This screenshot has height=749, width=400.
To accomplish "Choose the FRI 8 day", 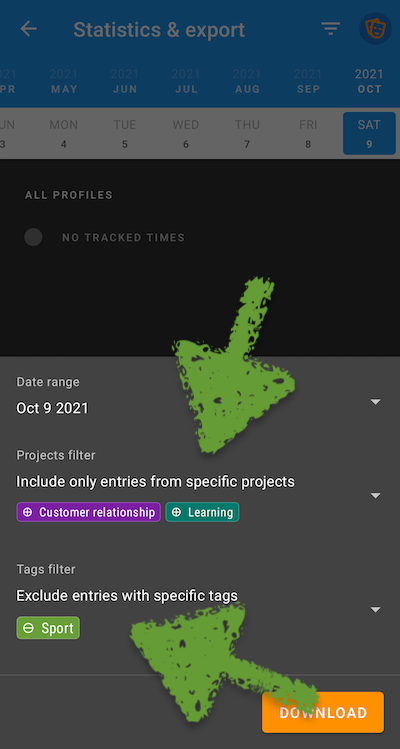I will pos(308,133).
